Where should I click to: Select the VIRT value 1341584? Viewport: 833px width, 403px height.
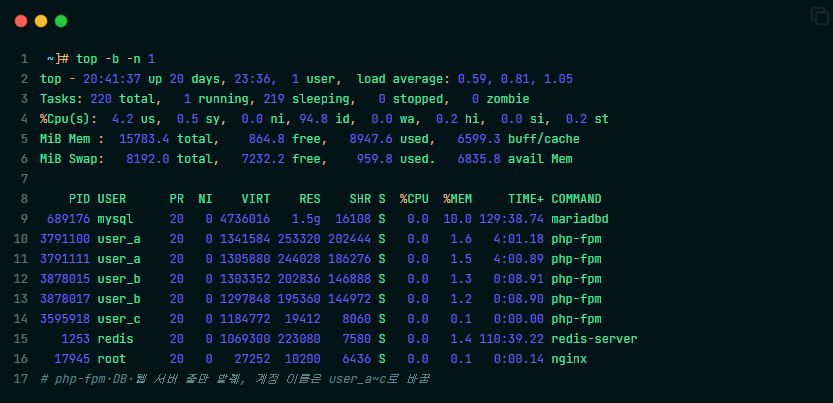245,239
